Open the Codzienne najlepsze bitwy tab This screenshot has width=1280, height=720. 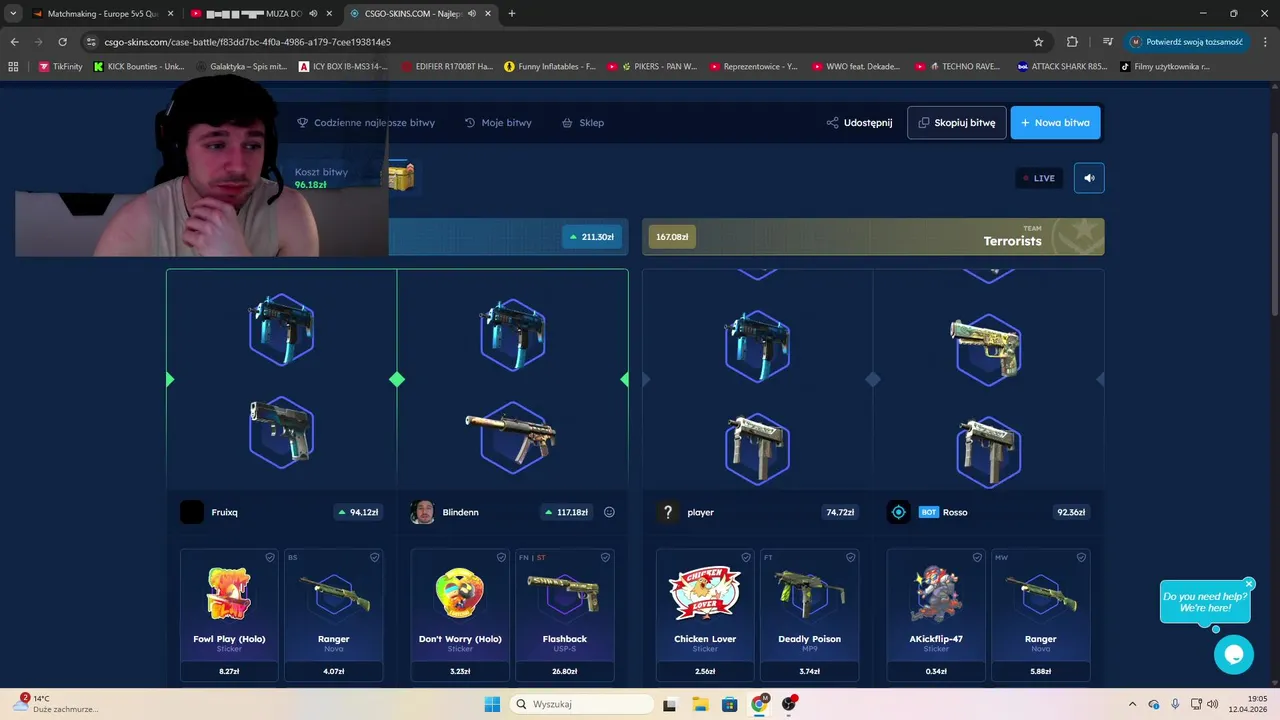(366, 123)
